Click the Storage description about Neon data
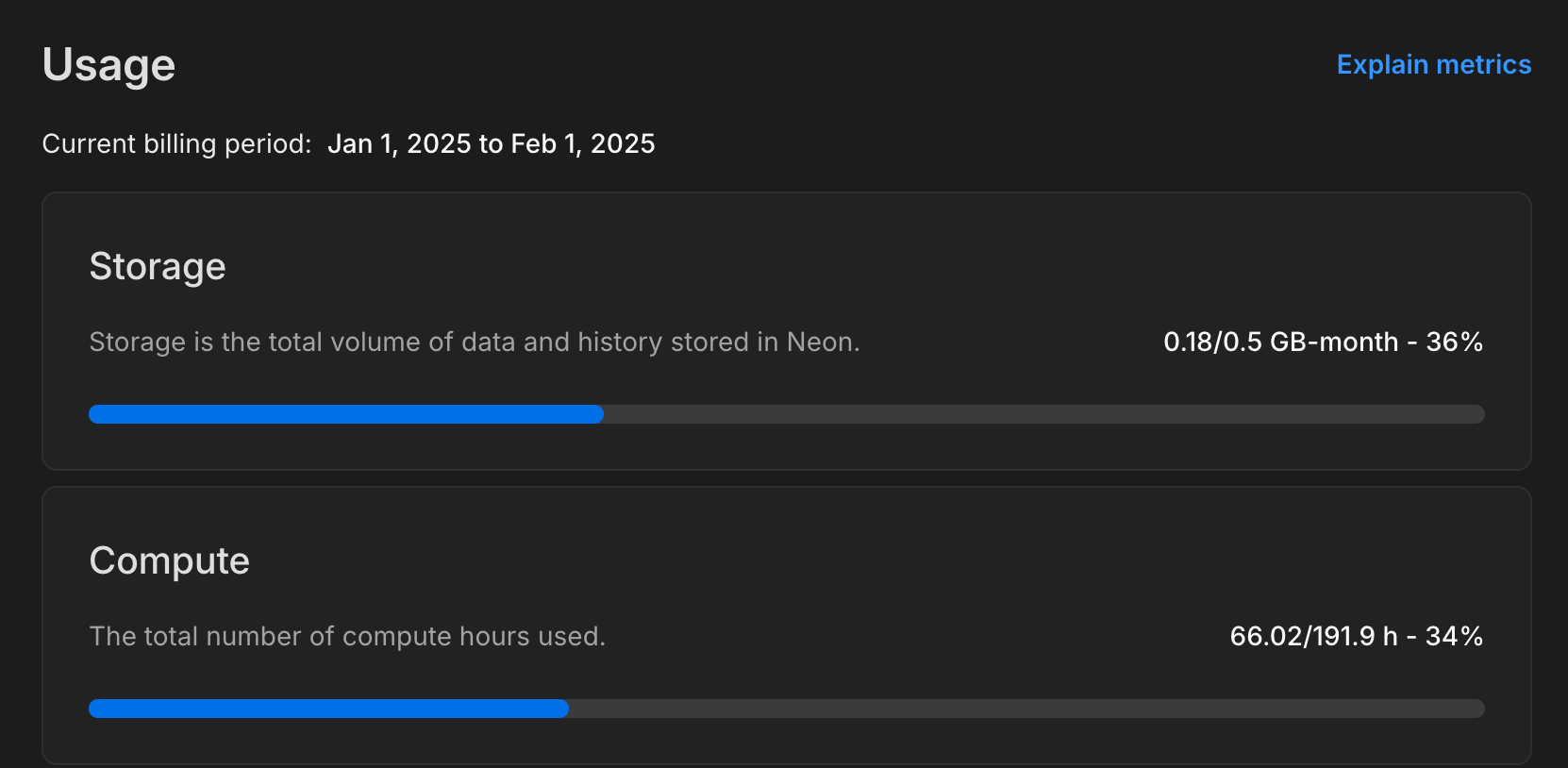Image resolution: width=1568 pixels, height=768 pixels. (x=474, y=342)
